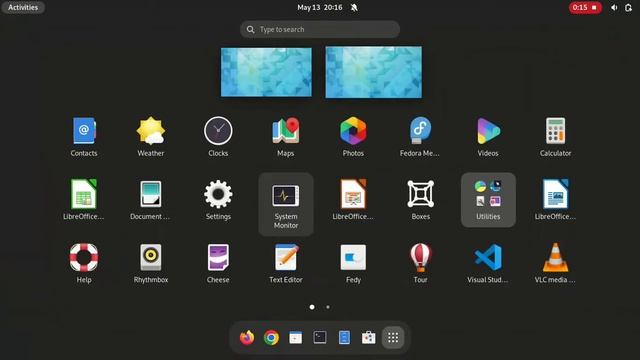
Task: Open the Photos app
Action: [x=353, y=137]
